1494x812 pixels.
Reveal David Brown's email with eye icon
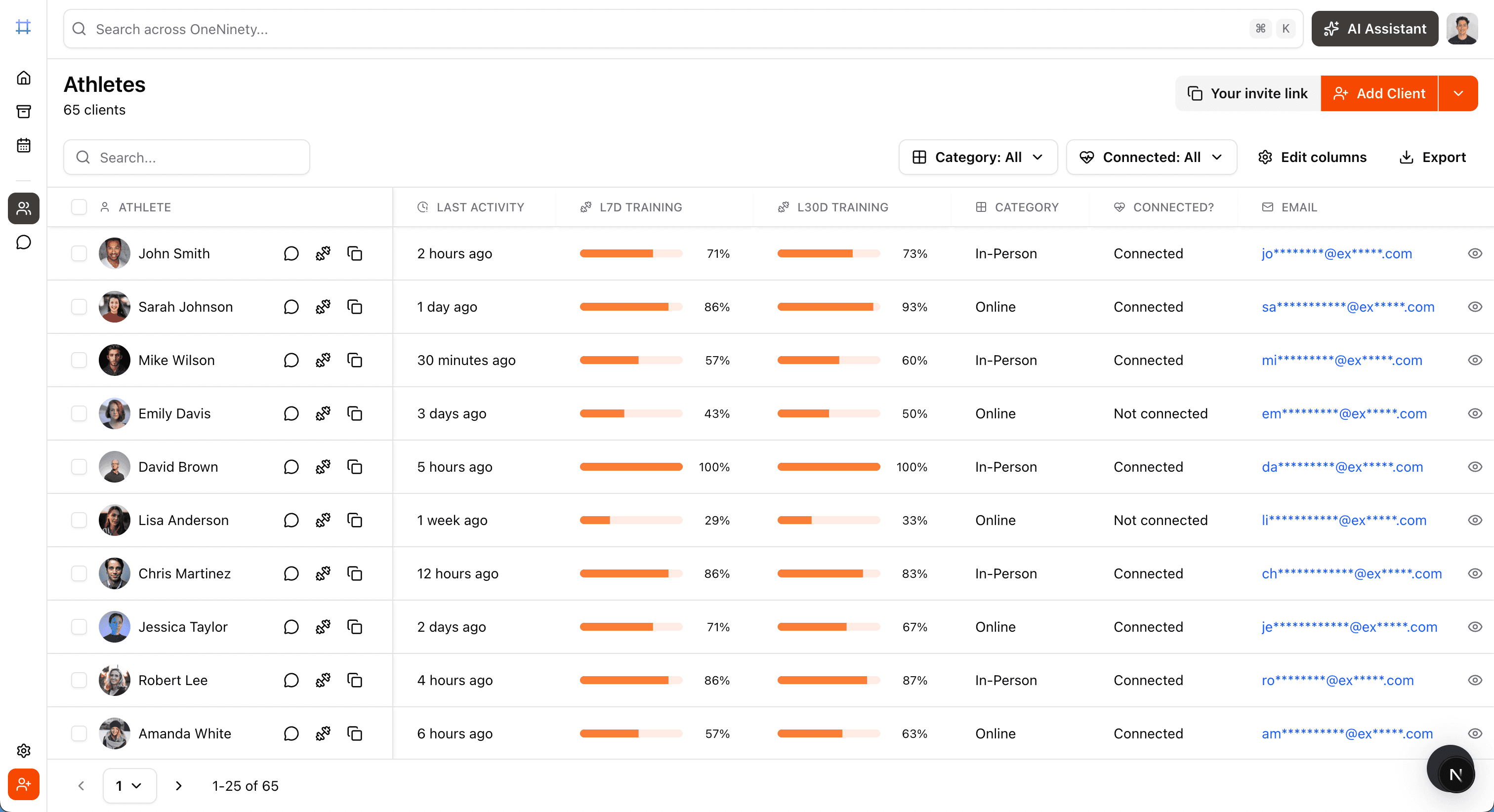point(1475,467)
